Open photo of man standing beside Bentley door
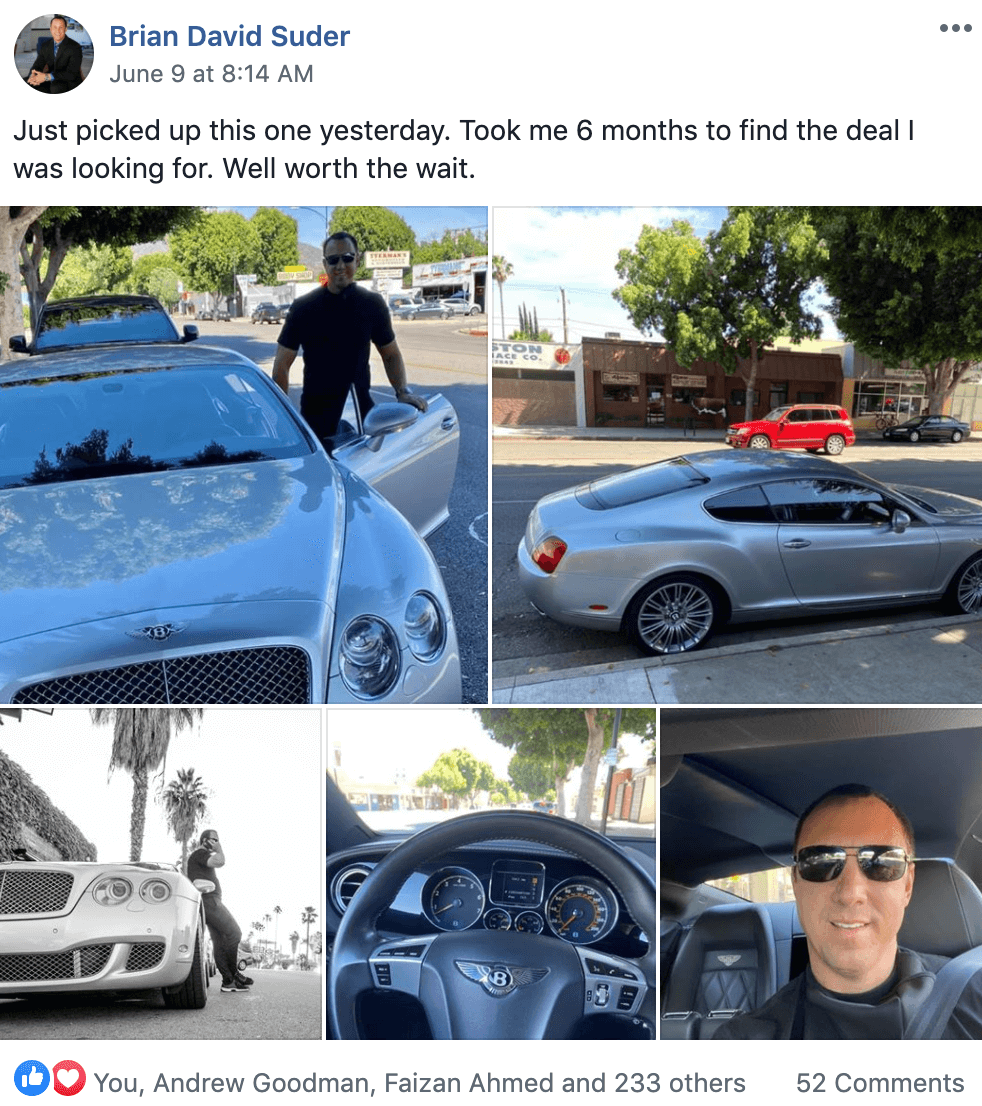 pos(243,454)
